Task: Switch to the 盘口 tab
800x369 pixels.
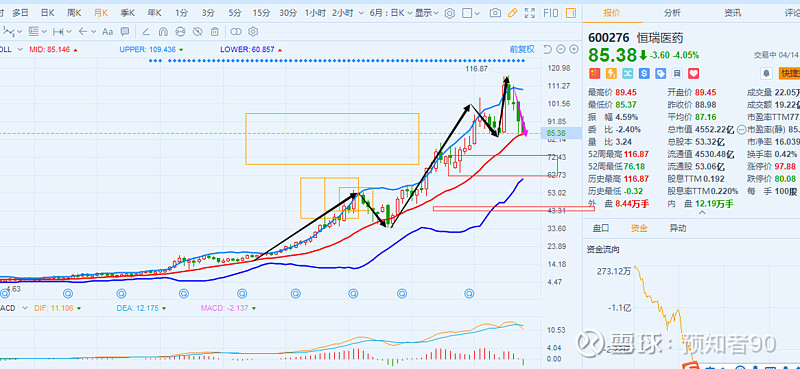Action: coord(601,228)
